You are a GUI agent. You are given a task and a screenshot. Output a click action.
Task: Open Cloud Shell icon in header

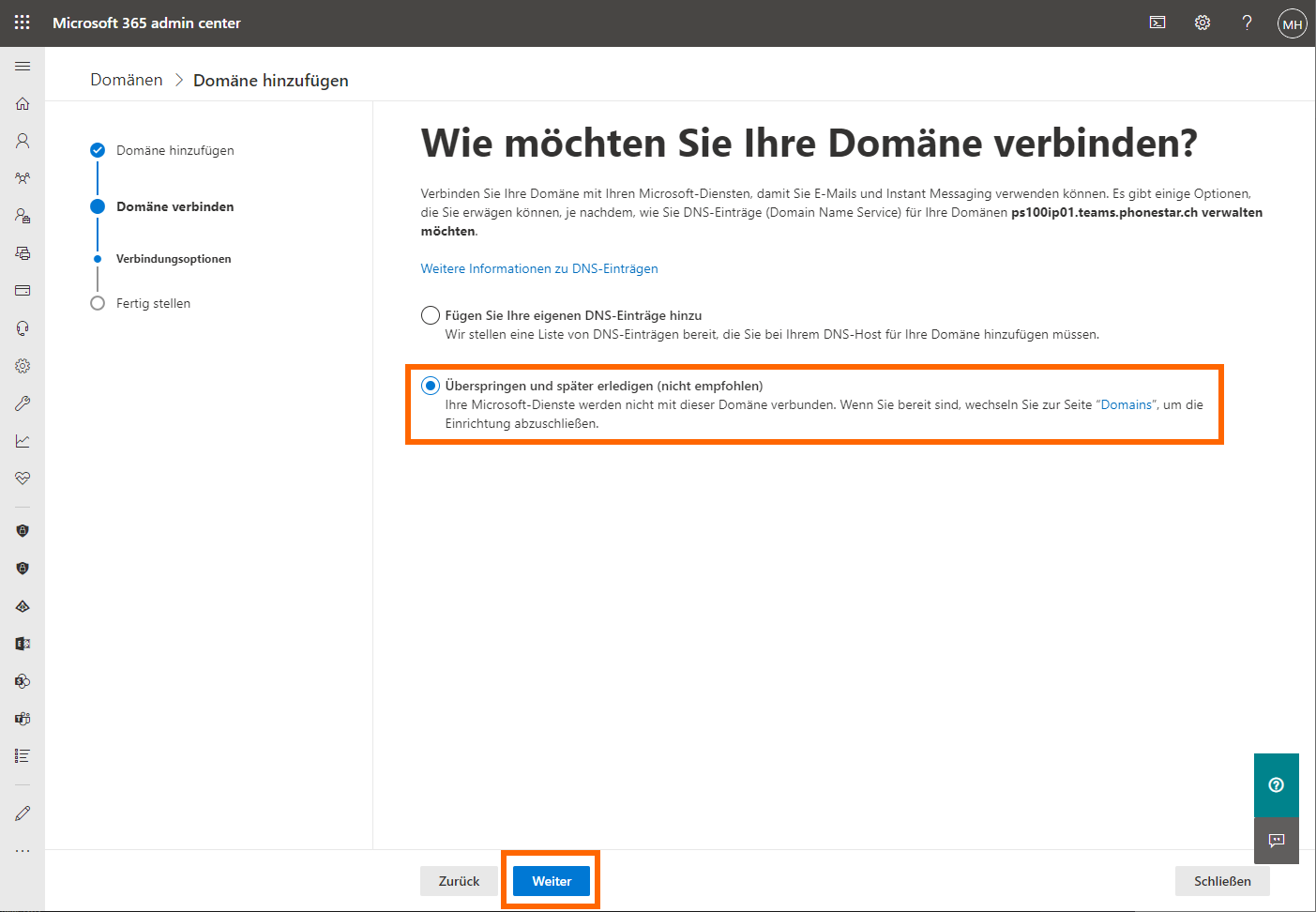(1157, 23)
